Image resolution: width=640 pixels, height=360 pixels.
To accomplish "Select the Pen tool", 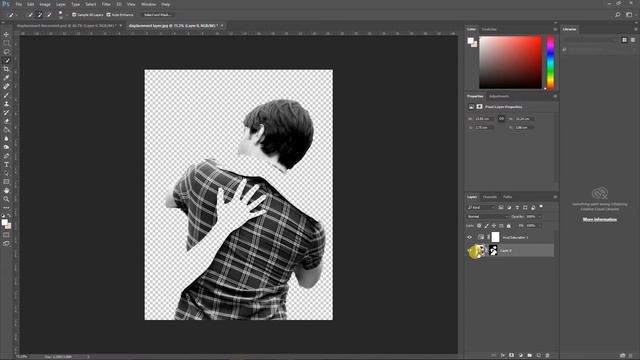I will tap(6, 156).
